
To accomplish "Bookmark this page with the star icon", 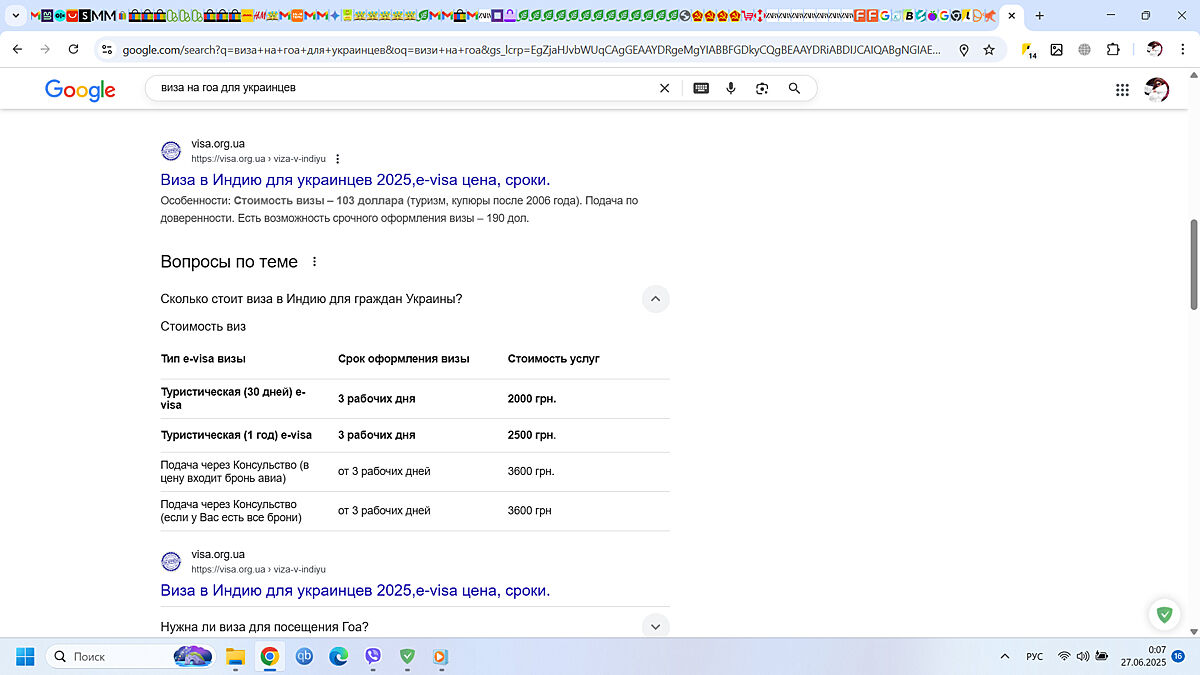I will click(989, 49).
